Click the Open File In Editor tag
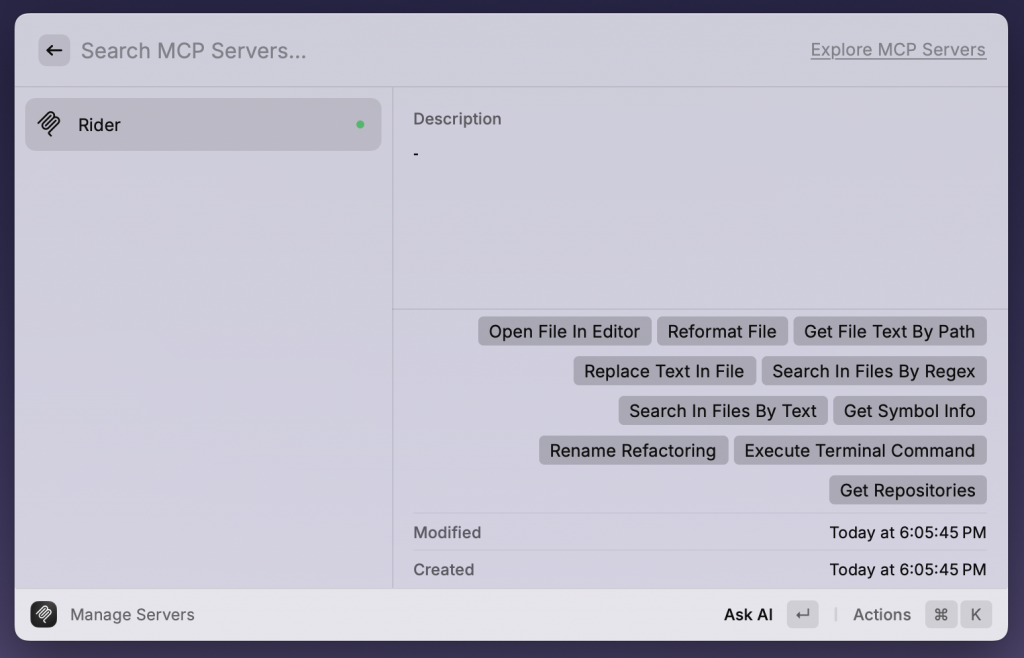The image size is (1024, 658). tap(564, 332)
